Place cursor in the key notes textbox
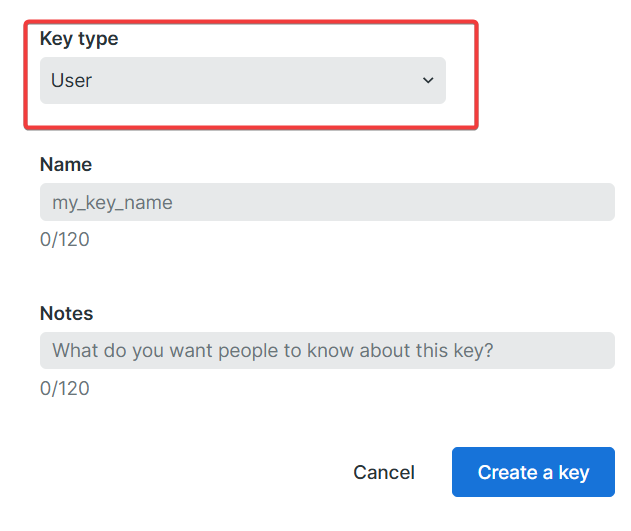631x531 pixels. pos(326,351)
